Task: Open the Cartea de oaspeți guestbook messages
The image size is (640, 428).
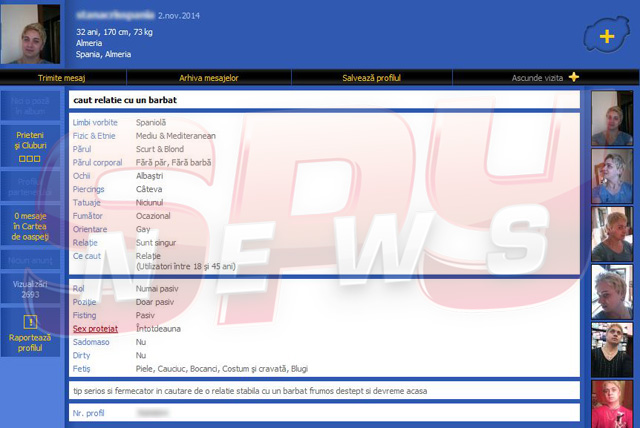Action: point(30,227)
